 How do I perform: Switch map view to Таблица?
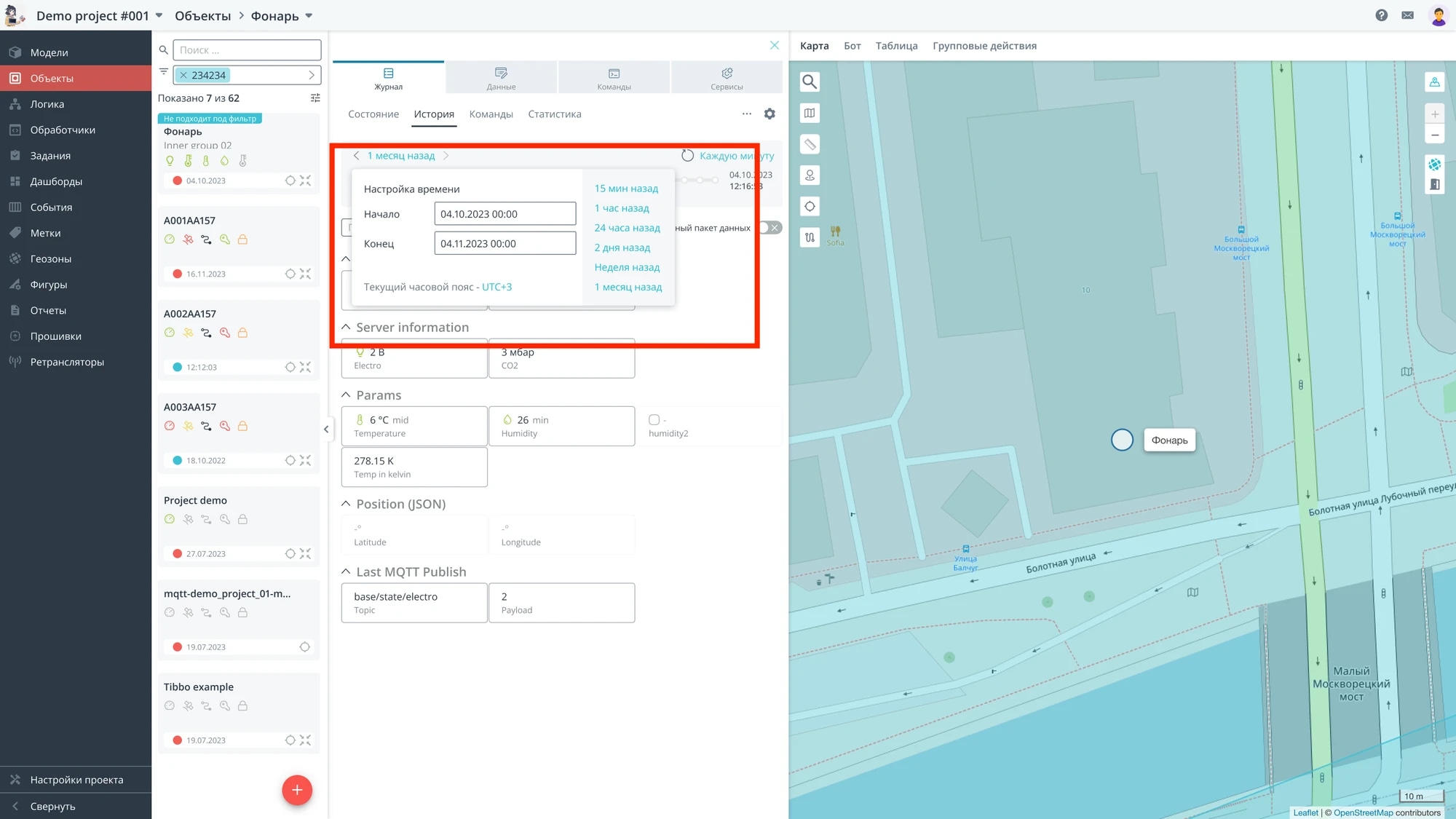pos(896,46)
